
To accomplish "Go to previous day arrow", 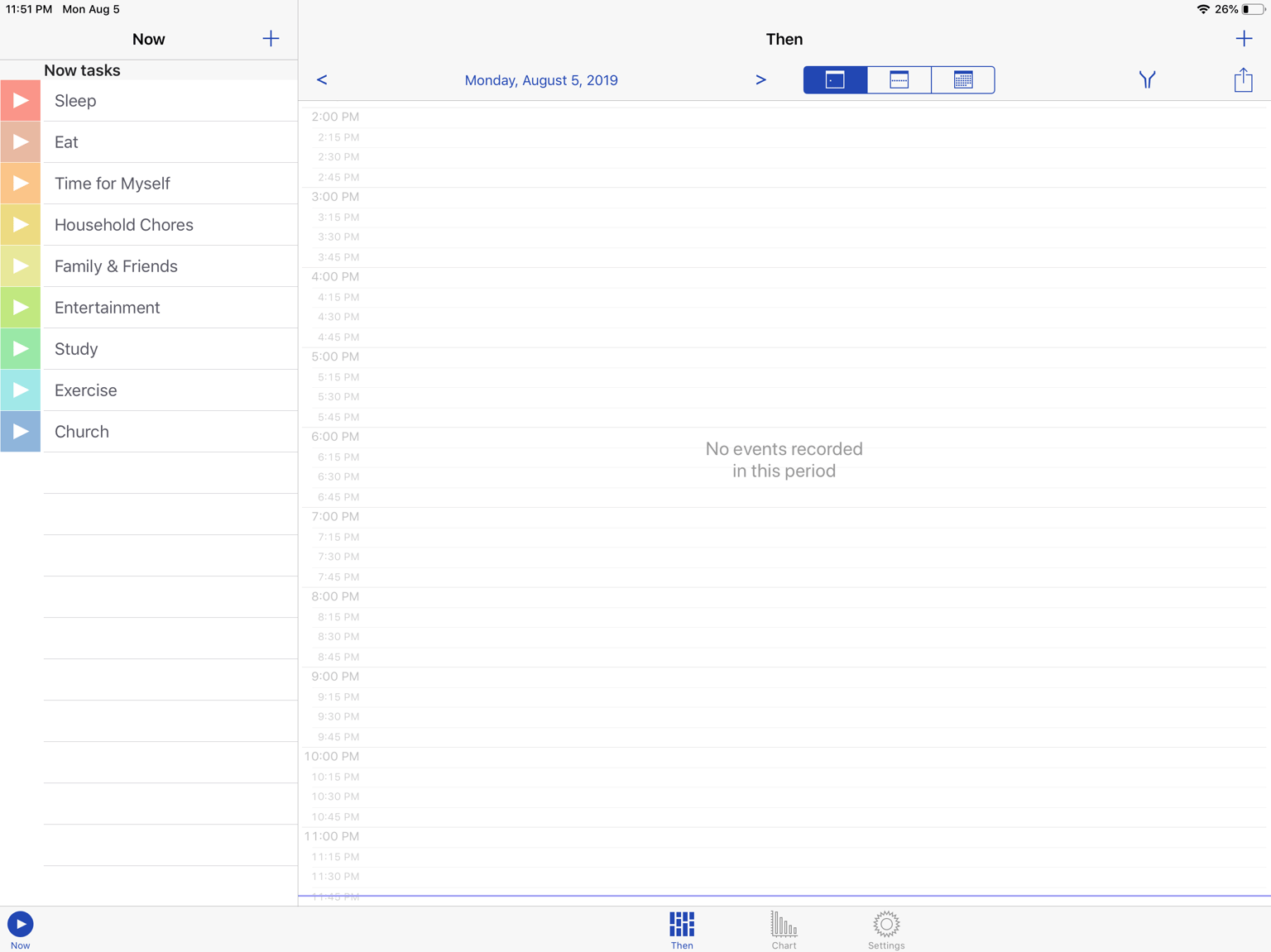I will click(322, 80).
